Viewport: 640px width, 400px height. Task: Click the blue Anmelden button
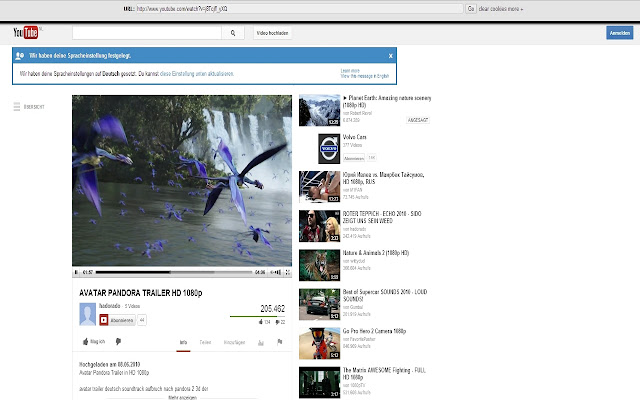[620, 33]
